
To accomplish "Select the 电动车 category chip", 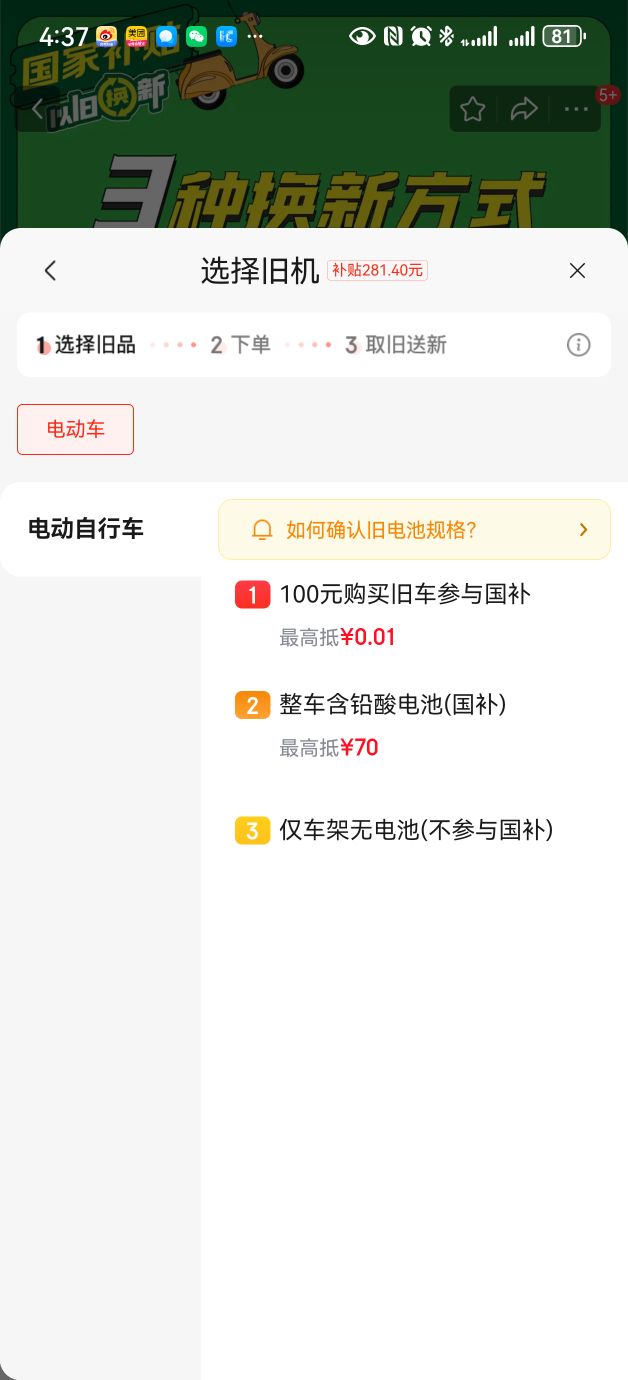I will click(75, 429).
